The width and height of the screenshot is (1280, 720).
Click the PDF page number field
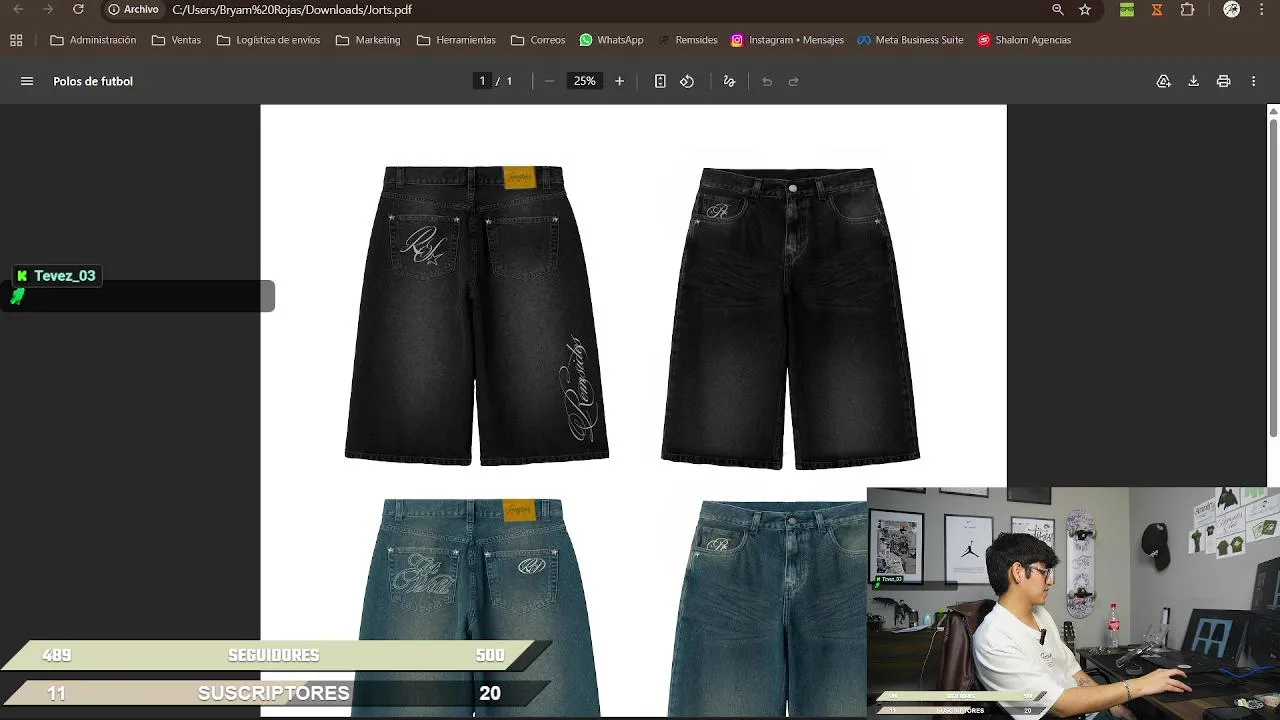[482, 81]
